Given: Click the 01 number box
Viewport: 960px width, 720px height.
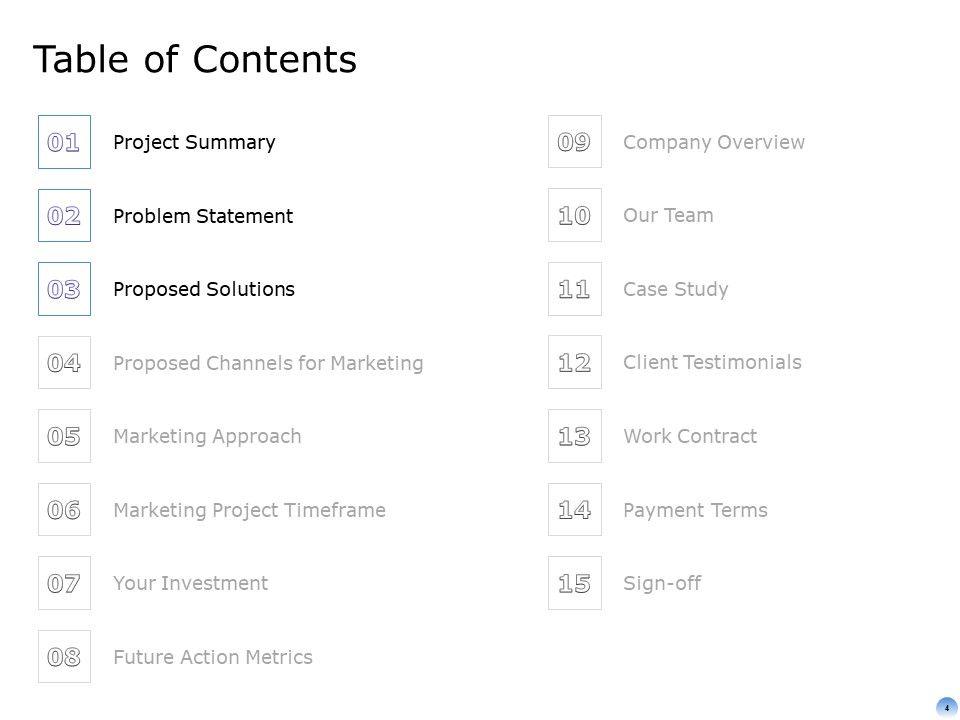Looking at the screenshot, I should (64, 142).
